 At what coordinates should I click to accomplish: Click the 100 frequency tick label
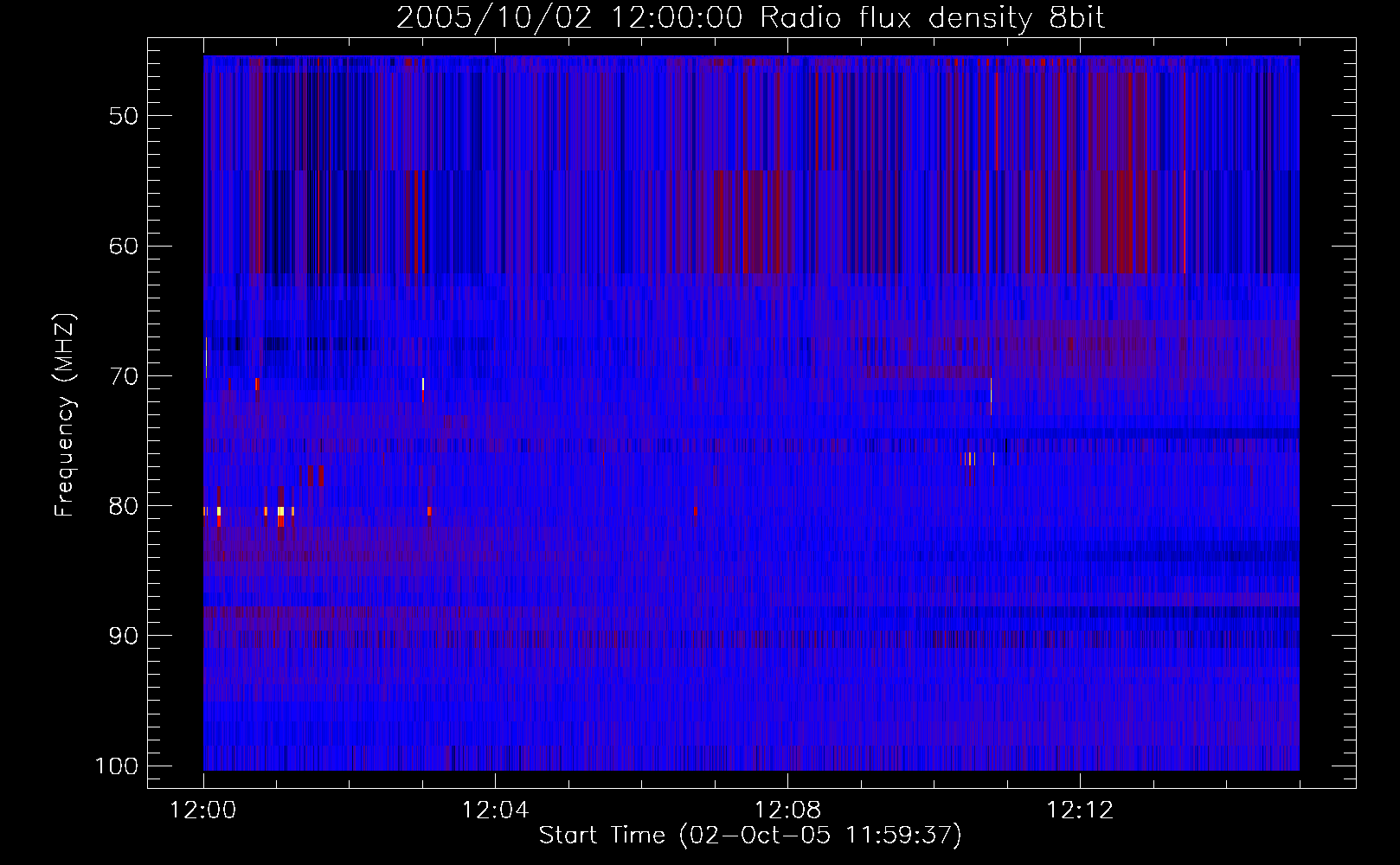pos(116,766)
